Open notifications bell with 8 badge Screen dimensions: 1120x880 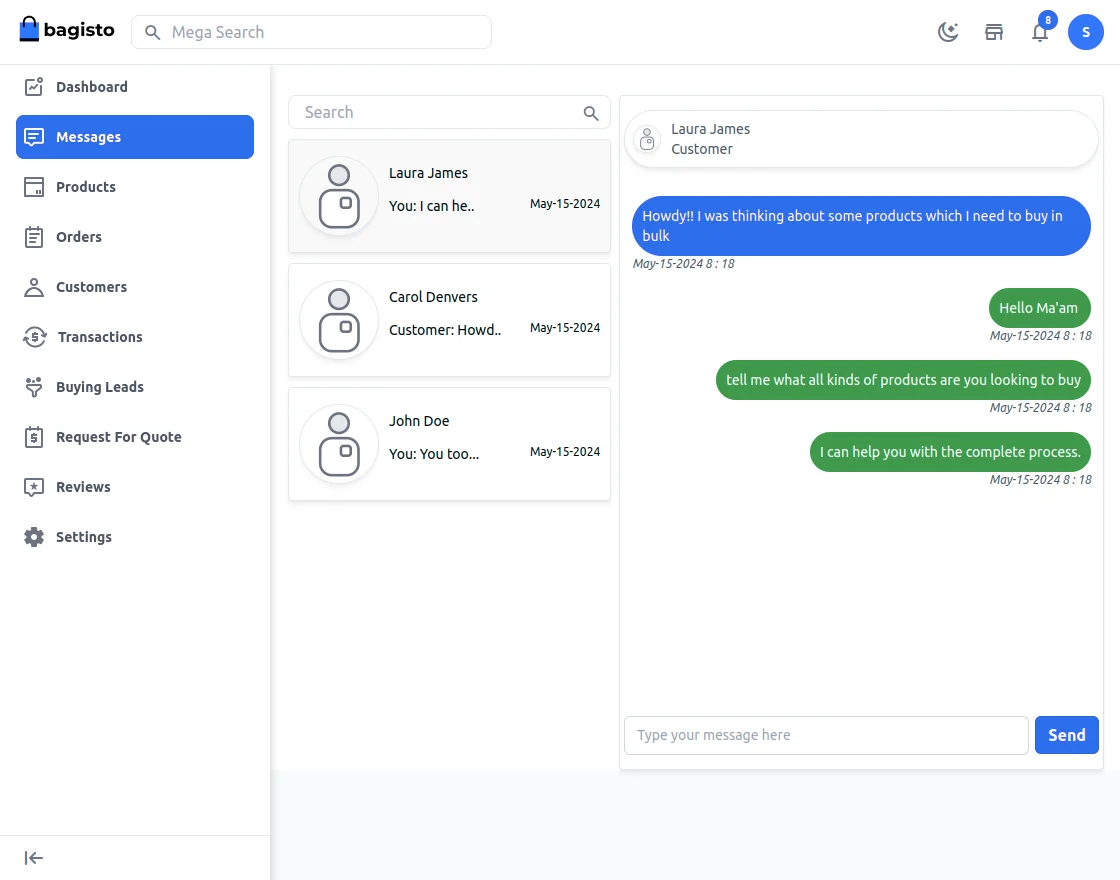(x=1040, y=32)
